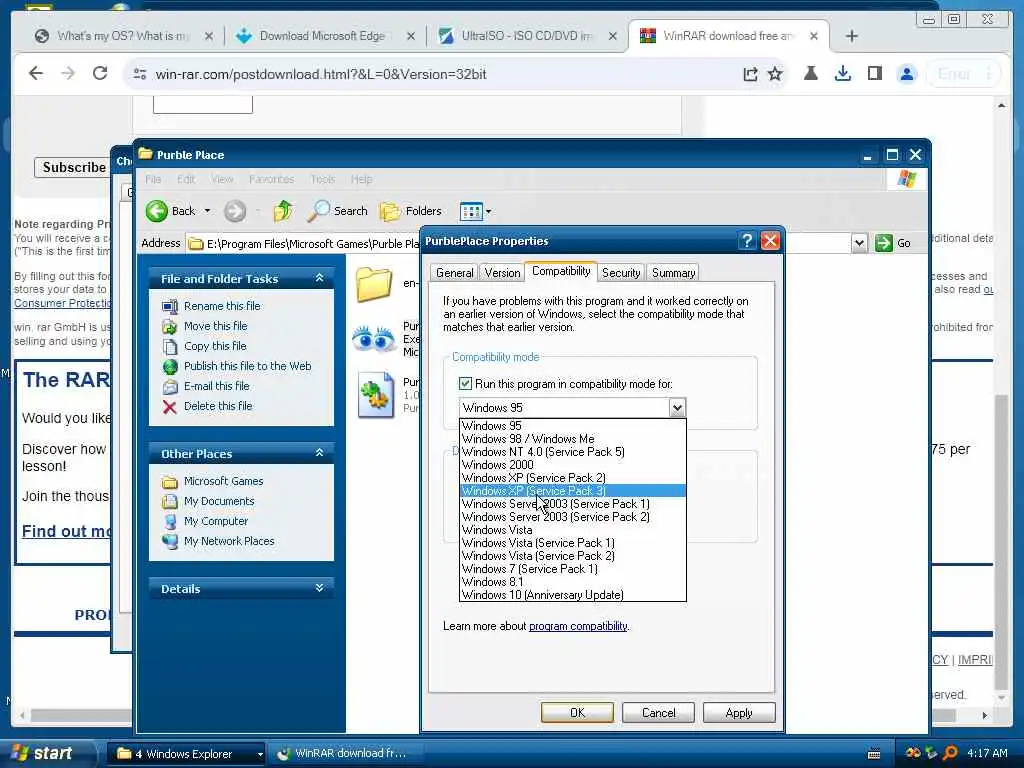Open Views button dropdown arrow
Screen dimensions: 1024x768
[488, 212]
